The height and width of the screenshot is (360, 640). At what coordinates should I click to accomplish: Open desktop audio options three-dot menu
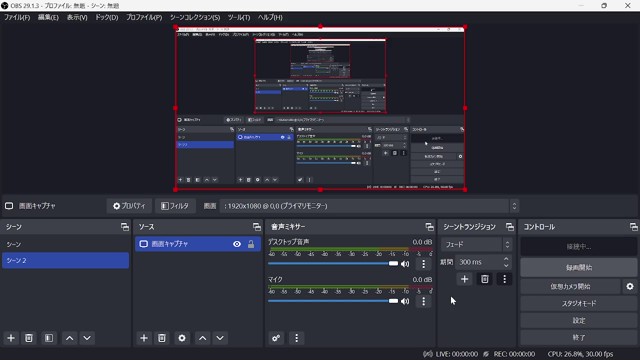424,264
